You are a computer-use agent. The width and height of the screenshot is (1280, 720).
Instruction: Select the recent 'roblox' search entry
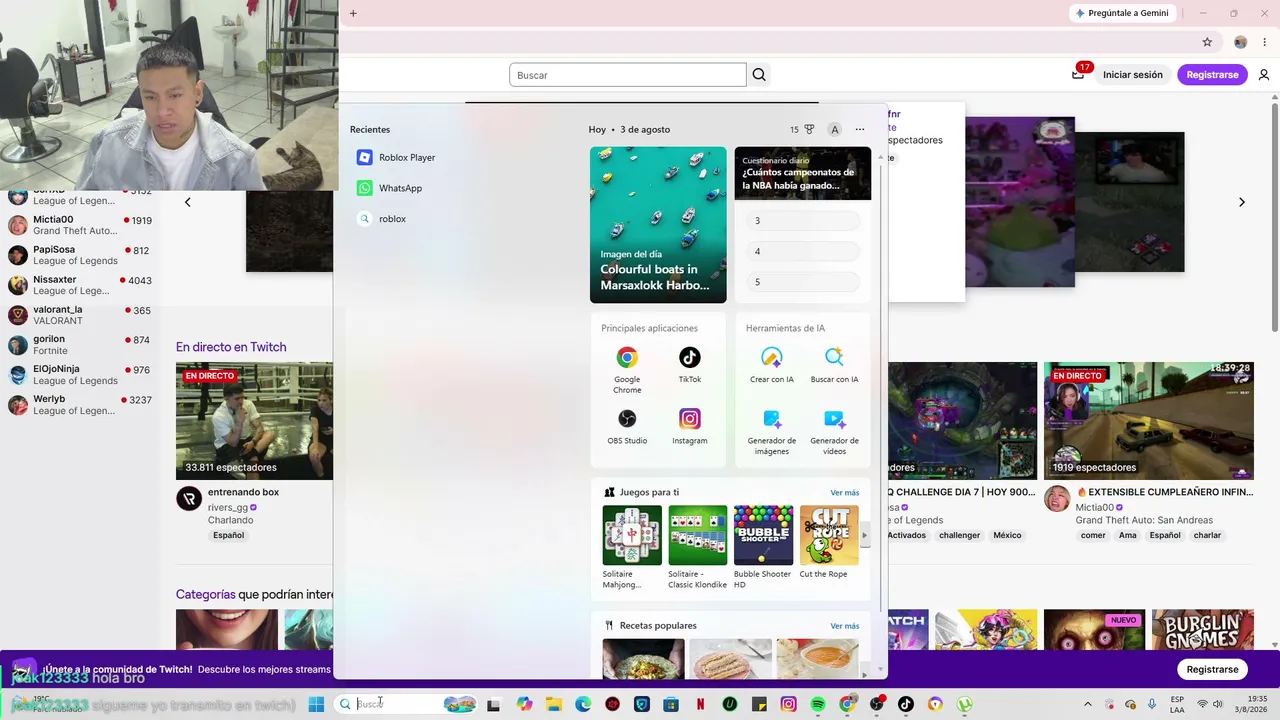coord(382,219)
